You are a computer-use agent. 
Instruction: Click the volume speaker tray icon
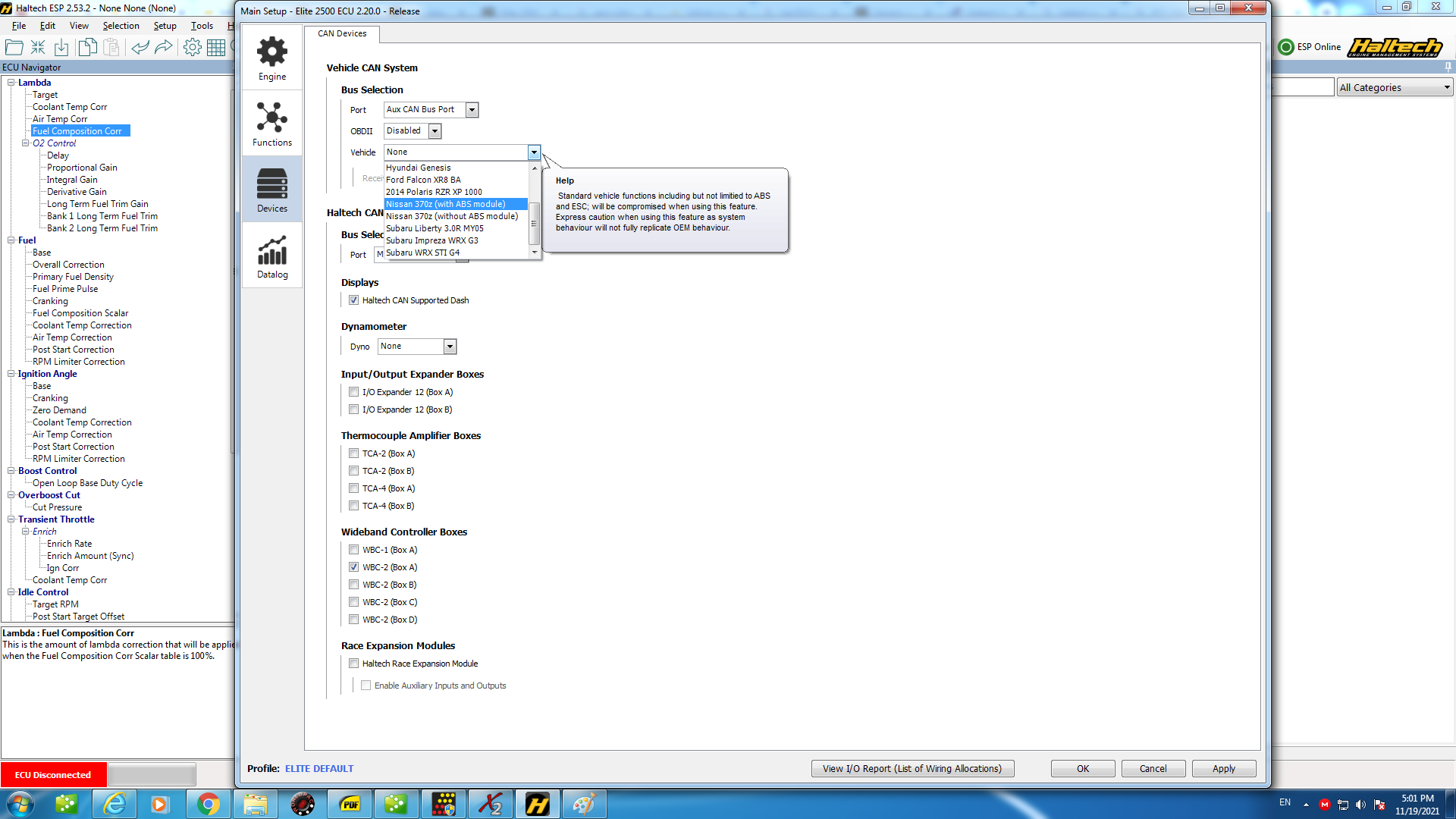click(1360, 804)
